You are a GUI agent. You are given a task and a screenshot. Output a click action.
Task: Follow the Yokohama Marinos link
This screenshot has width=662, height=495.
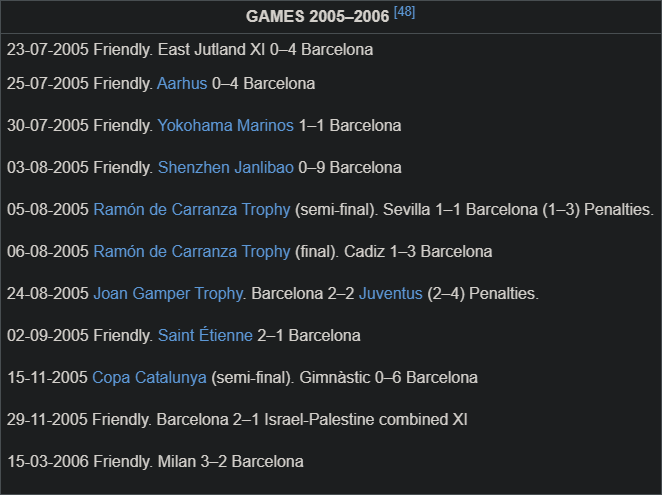225,125
